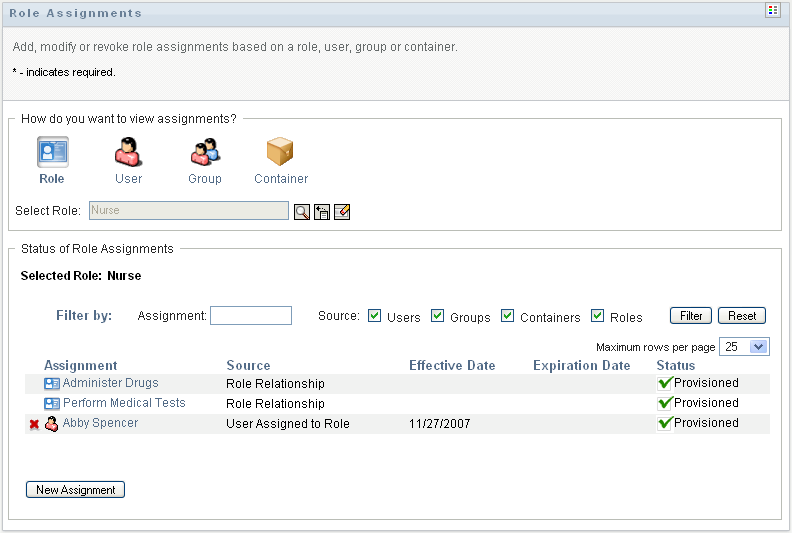Click the search magnifier next to Select Role
This screenshot has width=792, height=533.
(x=302, y=212)
